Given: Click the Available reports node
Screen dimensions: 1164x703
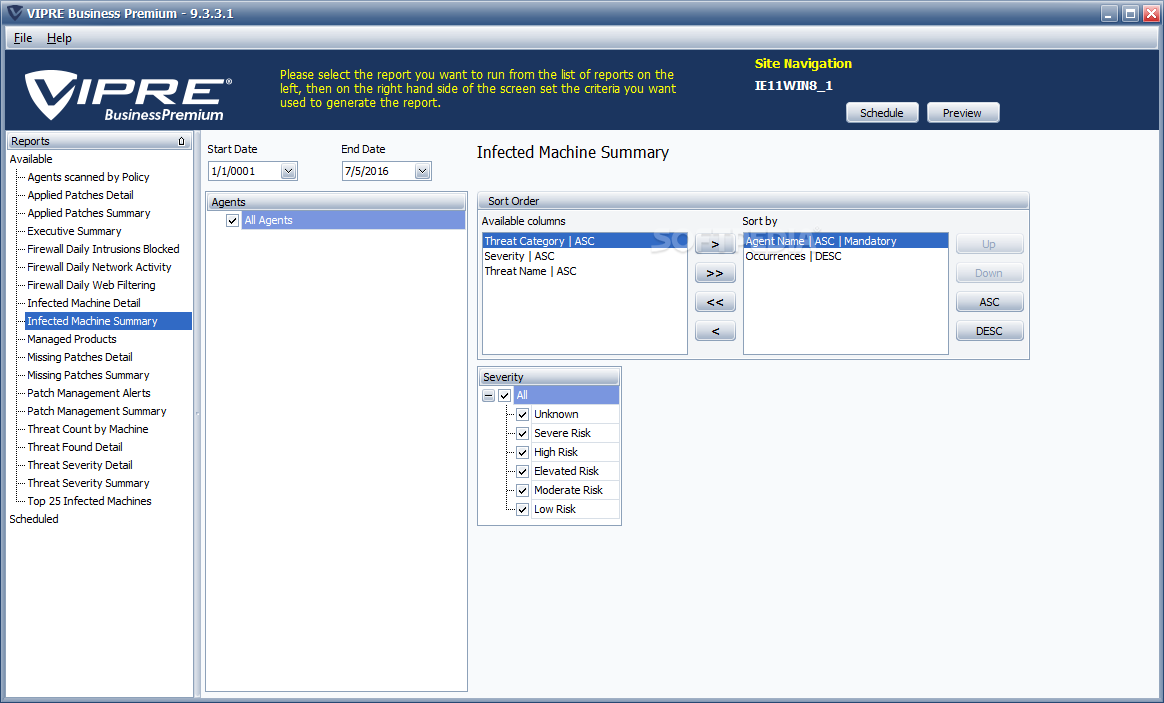Looking at the screenshot, I should click(x=31, y=159).
